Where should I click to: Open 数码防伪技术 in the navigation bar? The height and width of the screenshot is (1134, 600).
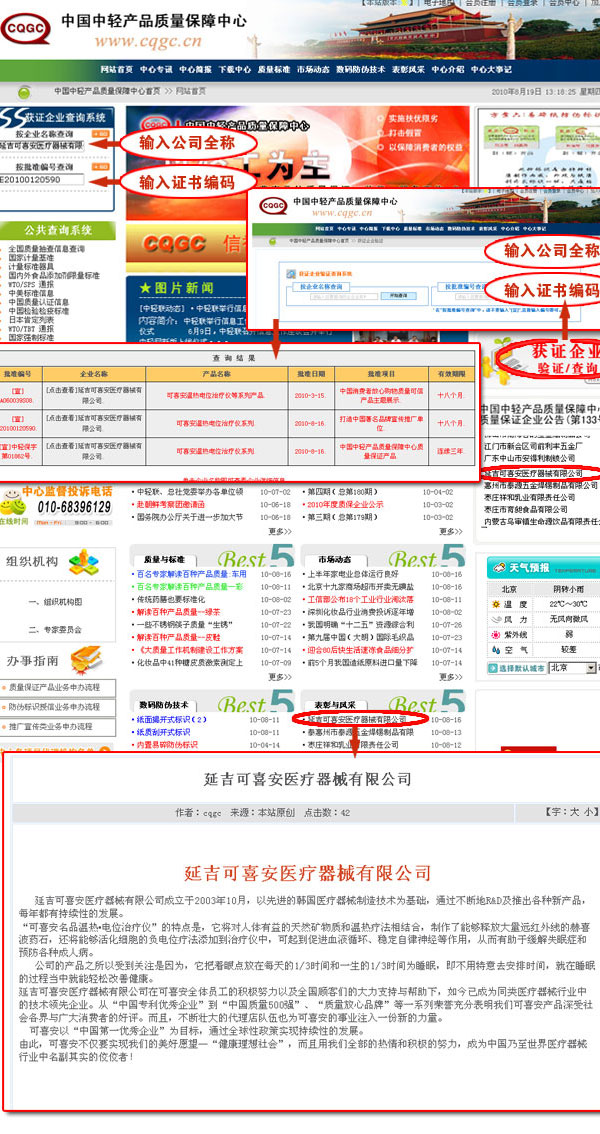tap(361, 70)
